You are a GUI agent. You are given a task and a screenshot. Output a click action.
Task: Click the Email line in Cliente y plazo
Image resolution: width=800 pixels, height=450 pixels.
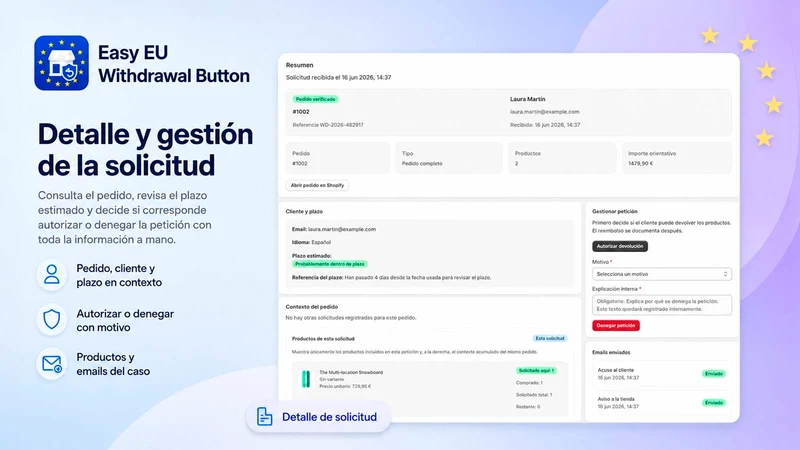pos(334,229)
